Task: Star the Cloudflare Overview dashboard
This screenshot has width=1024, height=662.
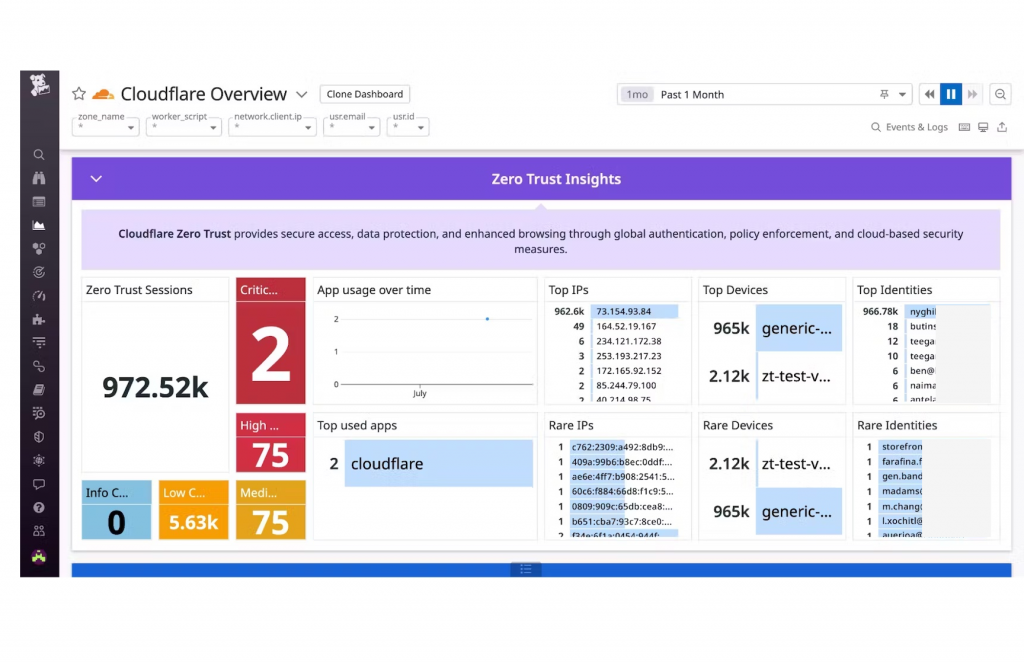Action: click(79, 93)
